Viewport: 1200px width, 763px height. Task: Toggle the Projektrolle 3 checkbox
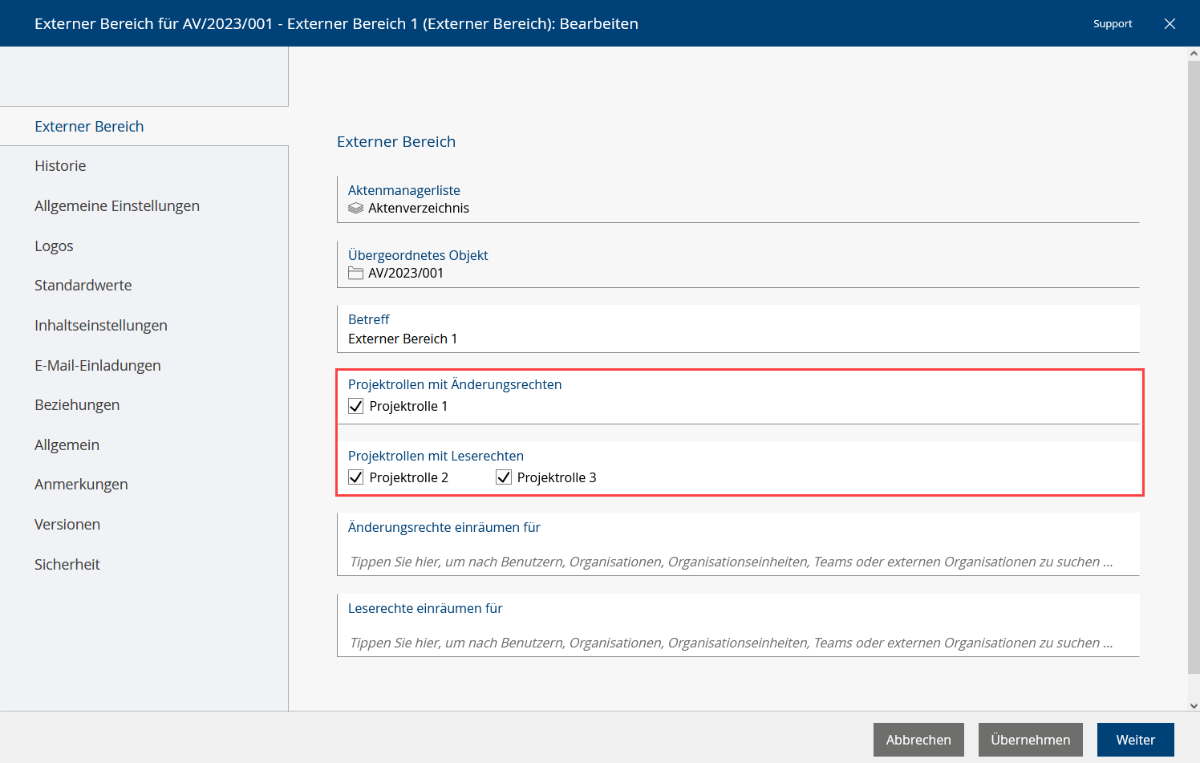[503, 477]
